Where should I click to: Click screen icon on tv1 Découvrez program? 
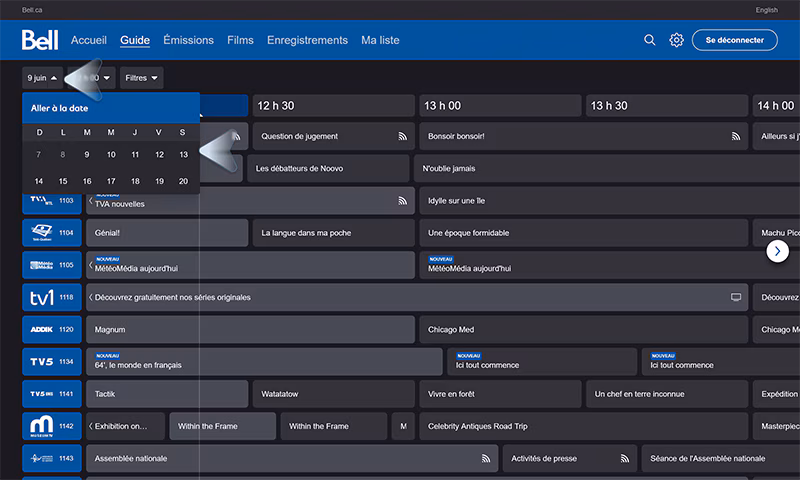[x=736, y=297]
